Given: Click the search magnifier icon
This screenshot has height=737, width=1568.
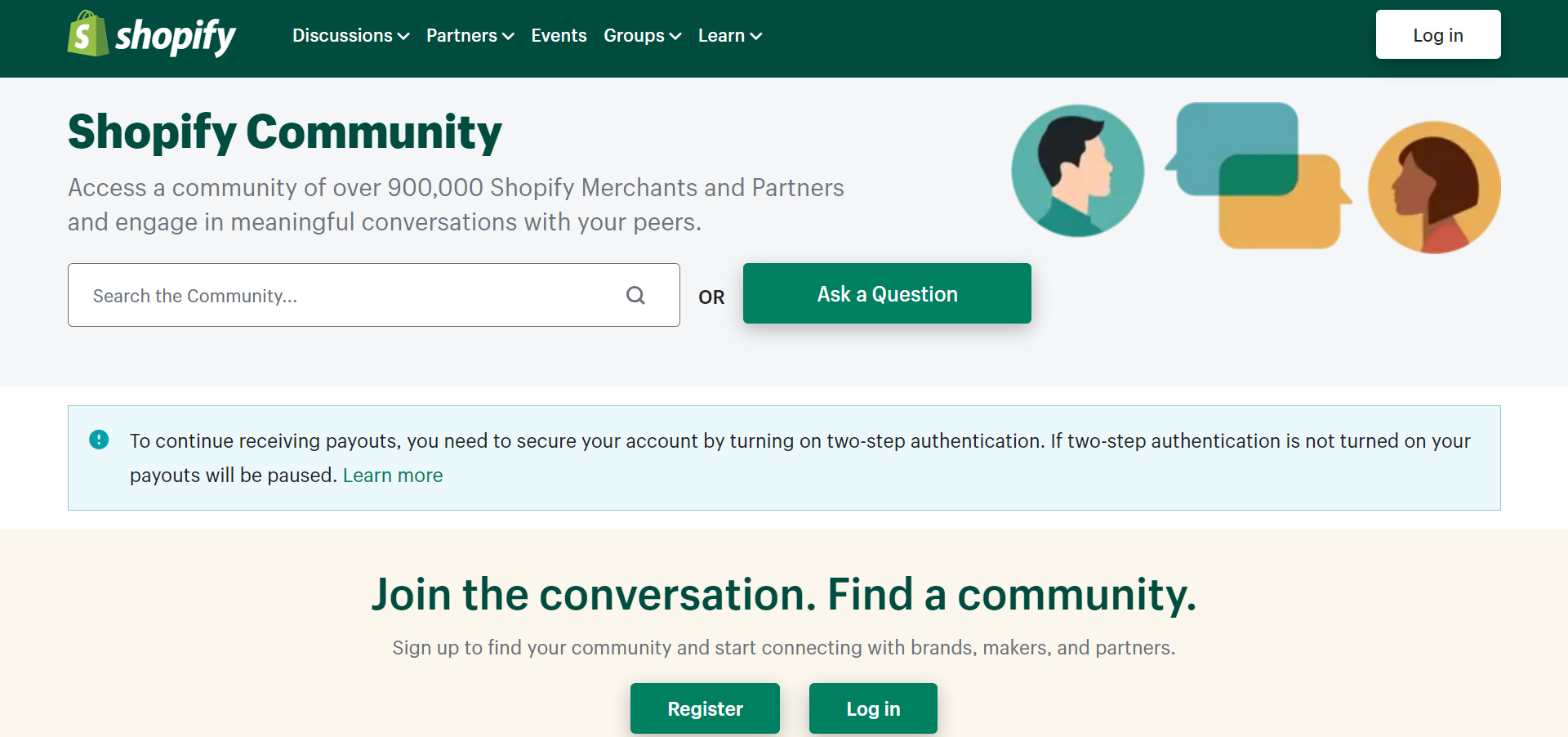Looking at the screenshot, I should [635, 295].
